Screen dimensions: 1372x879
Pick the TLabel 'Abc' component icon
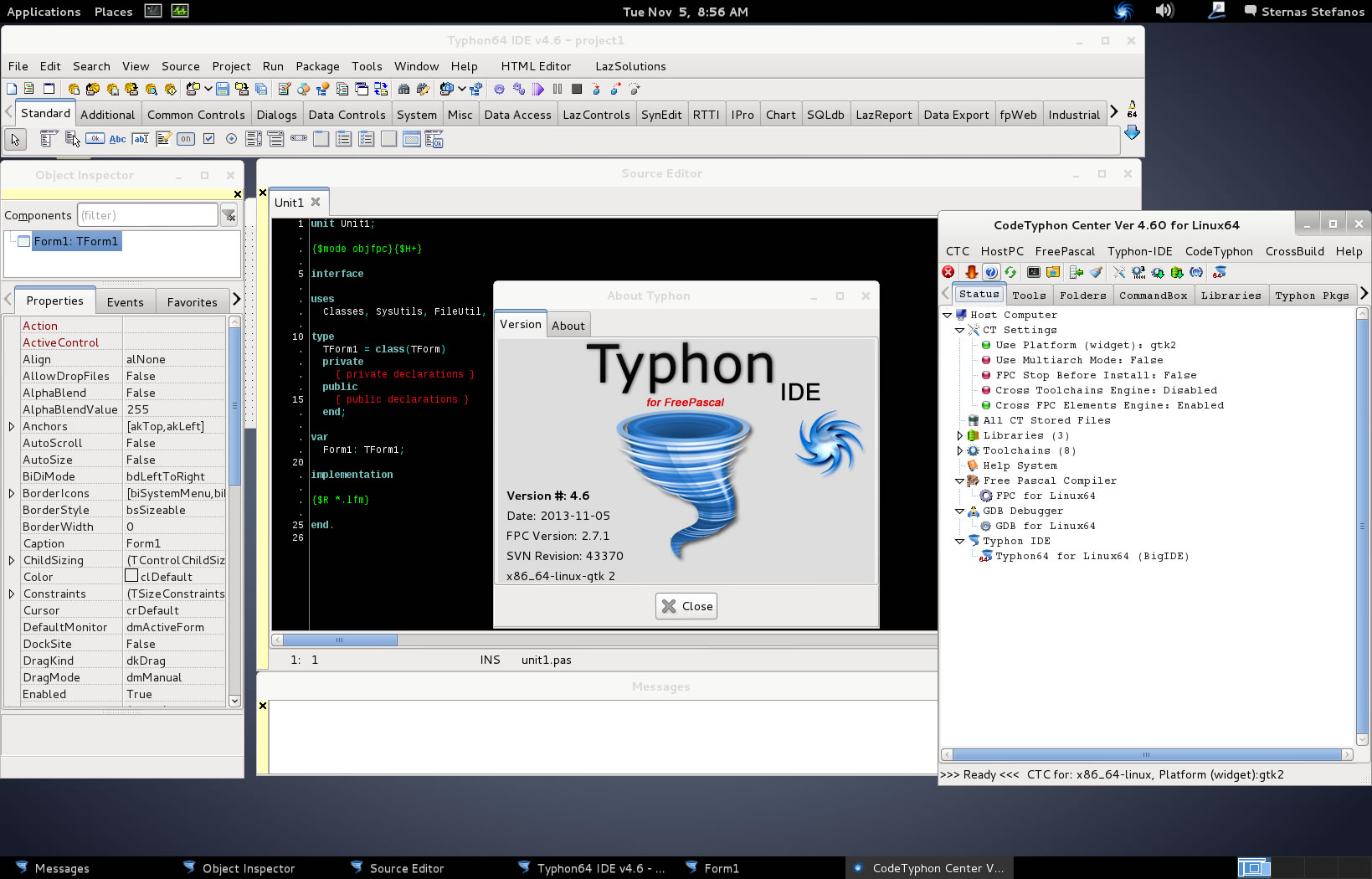tap(118, 139)
